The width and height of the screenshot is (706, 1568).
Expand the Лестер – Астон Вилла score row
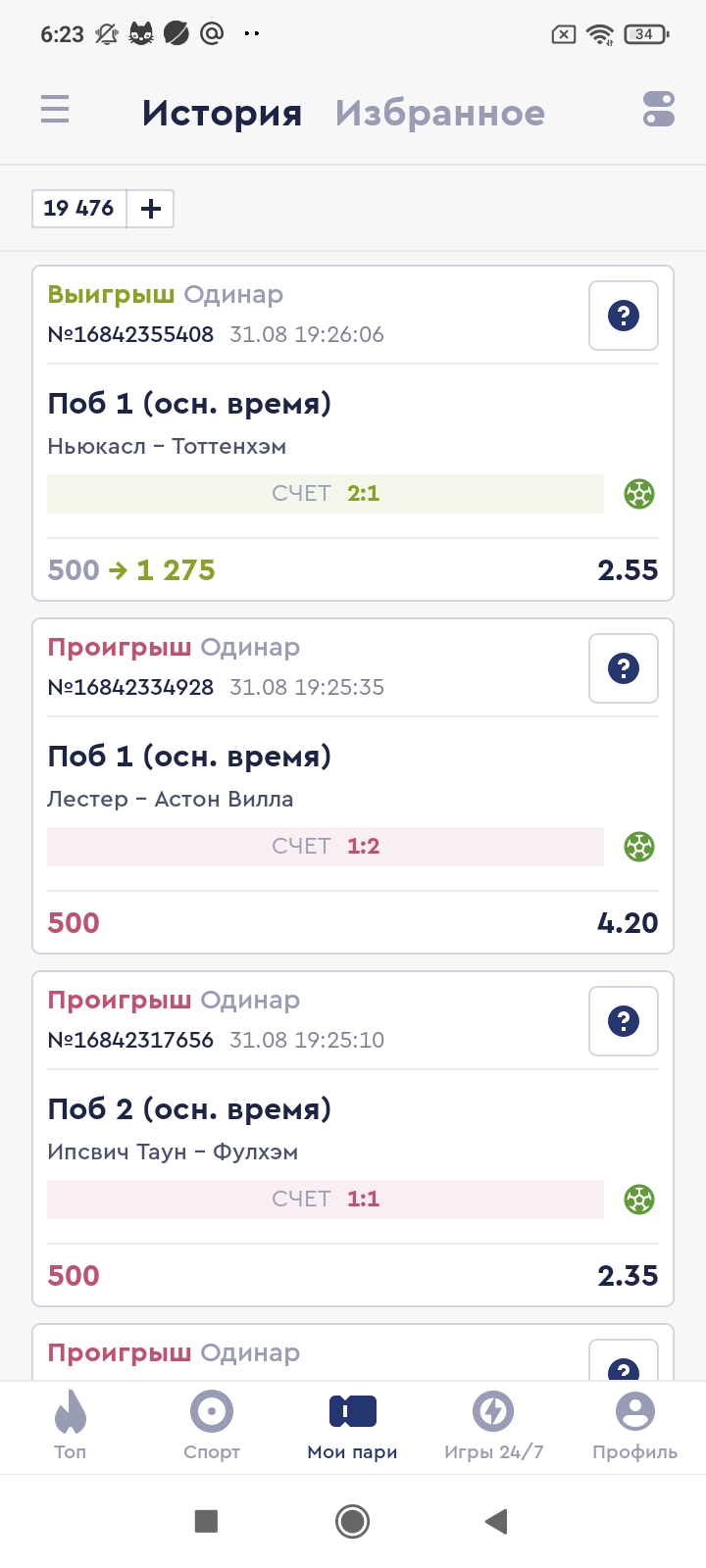326,847
